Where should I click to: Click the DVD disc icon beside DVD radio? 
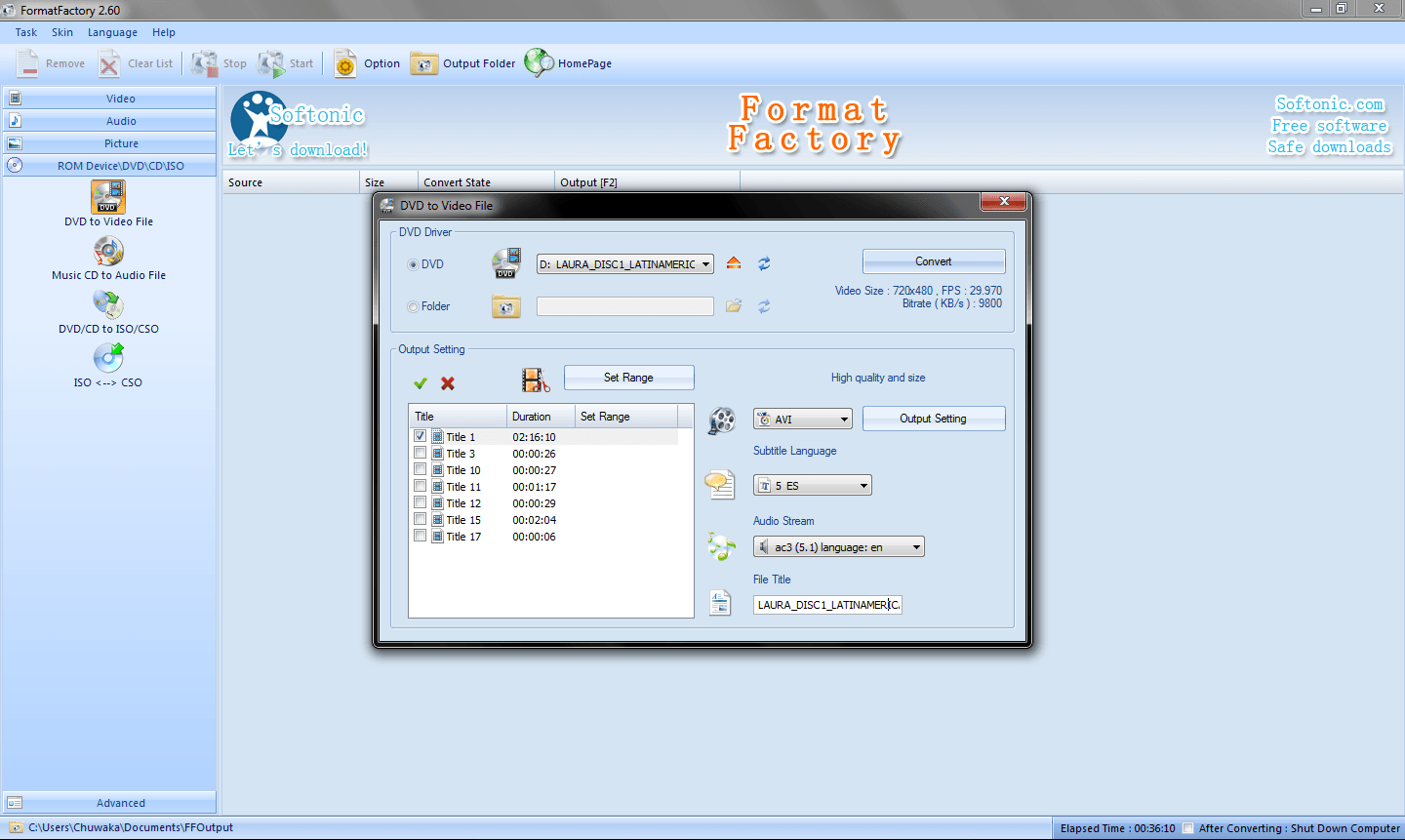tap(506, 263)
